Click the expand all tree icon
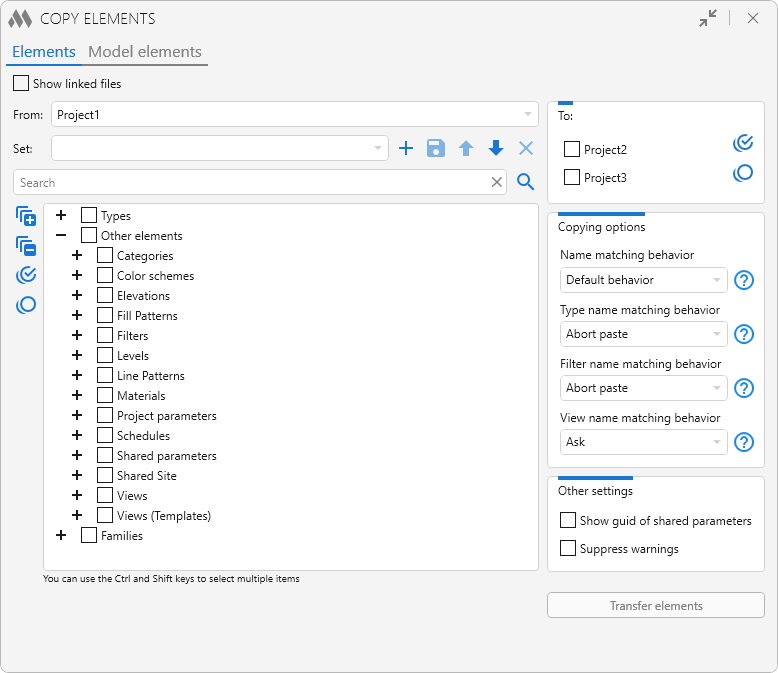Viewport: 778px width, 673px height. point(26,217)
